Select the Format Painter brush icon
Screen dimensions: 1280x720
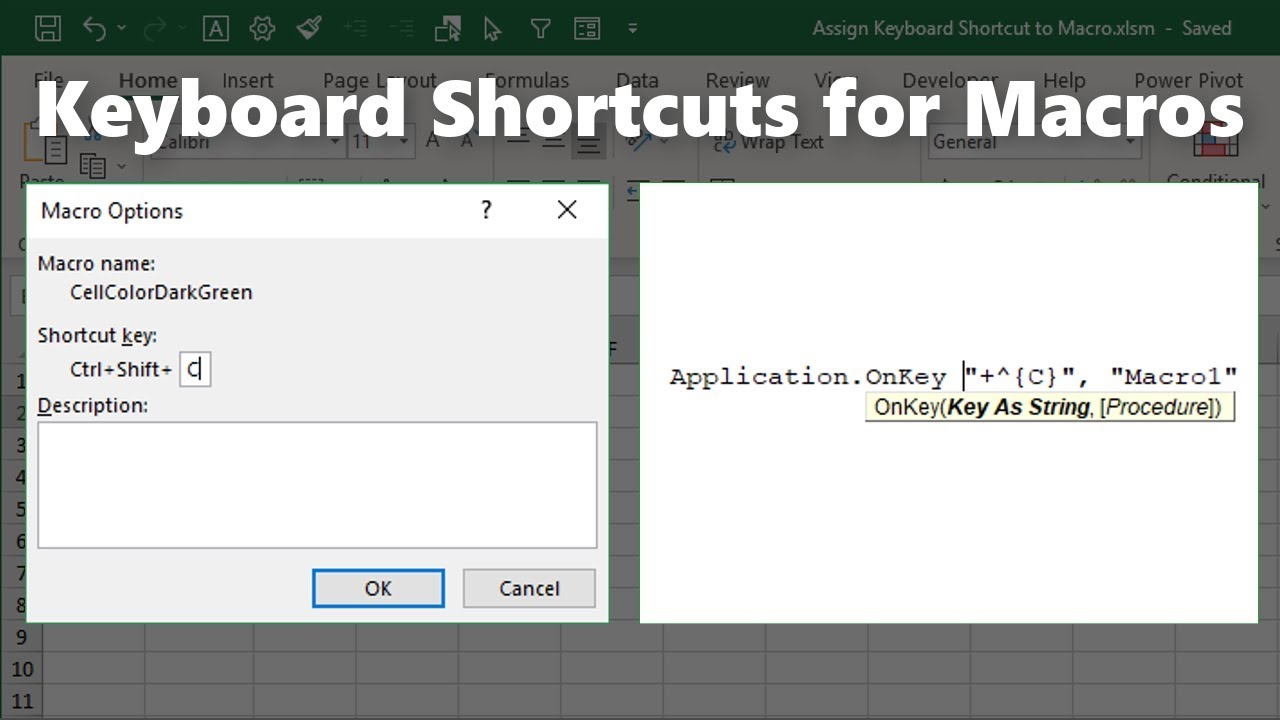click(309, 29)
